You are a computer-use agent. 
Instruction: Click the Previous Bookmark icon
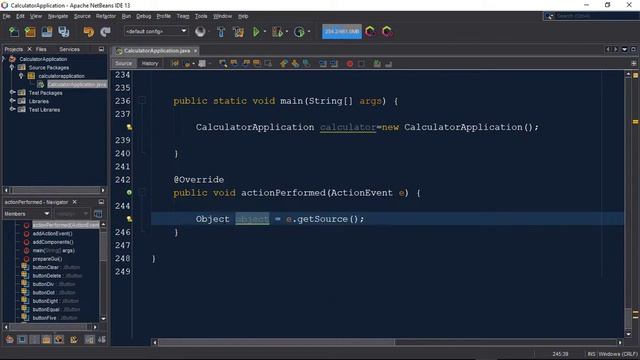283,64
